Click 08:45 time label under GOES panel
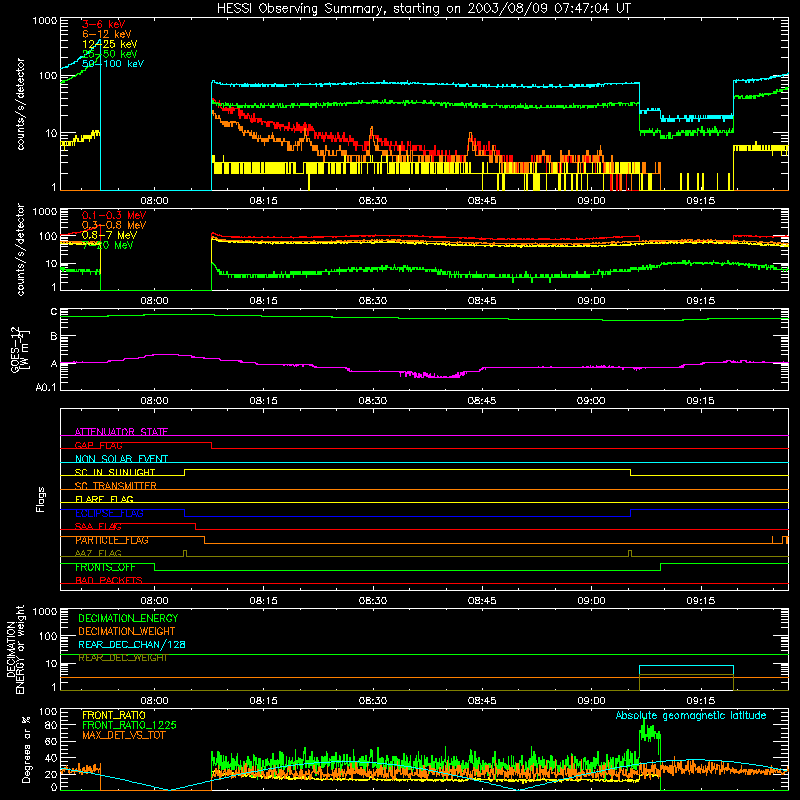Image resolution: width=800 pixels, height=800 pixels. (482, 401)
